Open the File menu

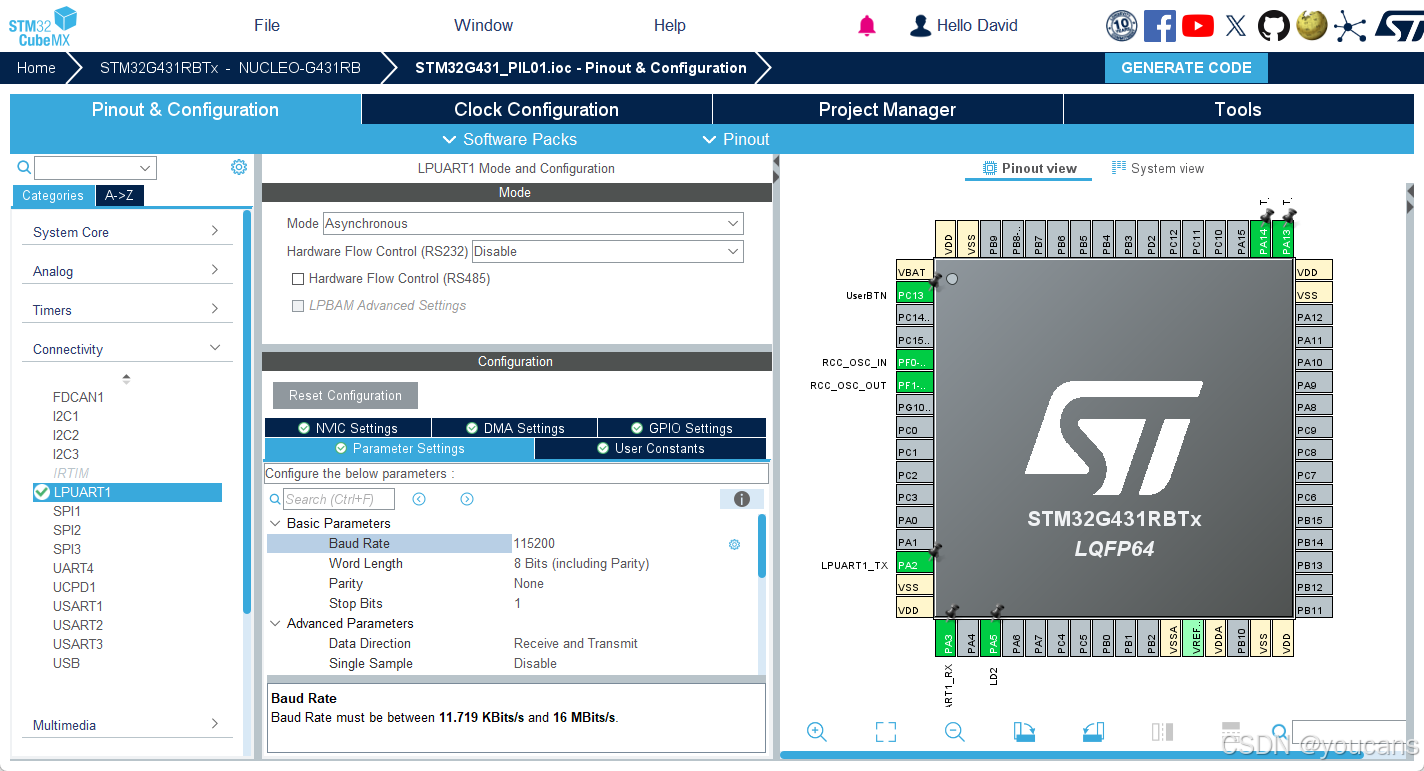click(x=267, y=26)
